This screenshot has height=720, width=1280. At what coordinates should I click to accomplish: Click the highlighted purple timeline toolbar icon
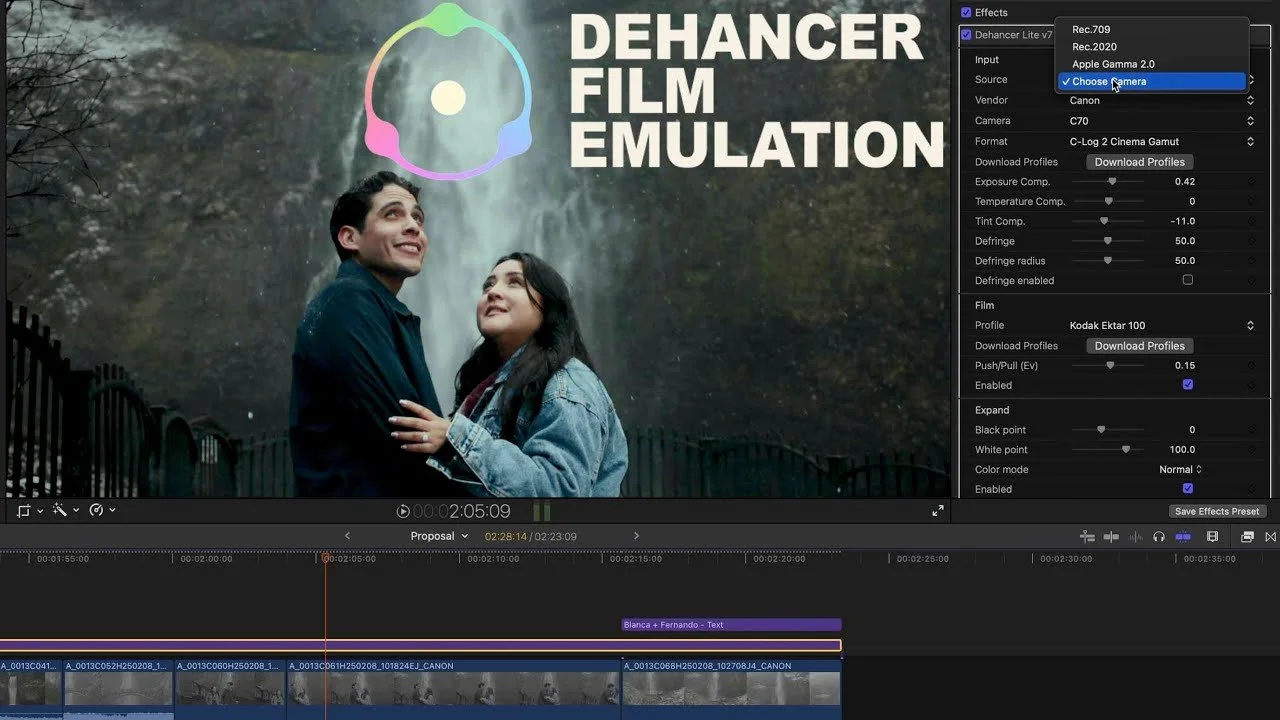pos(1183,537)
